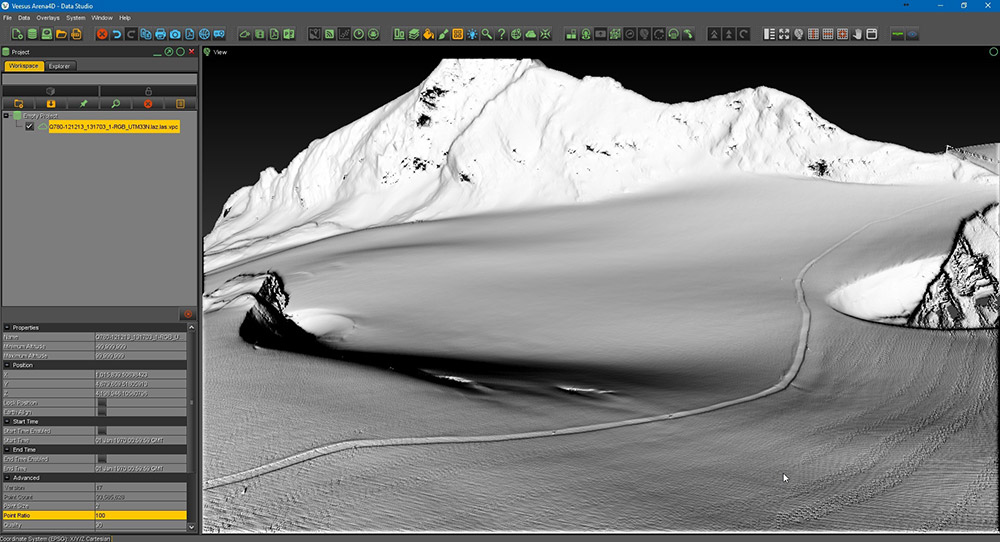Click the properties scrollbar up arrow

pyautogui.click(x=191, y=327)
